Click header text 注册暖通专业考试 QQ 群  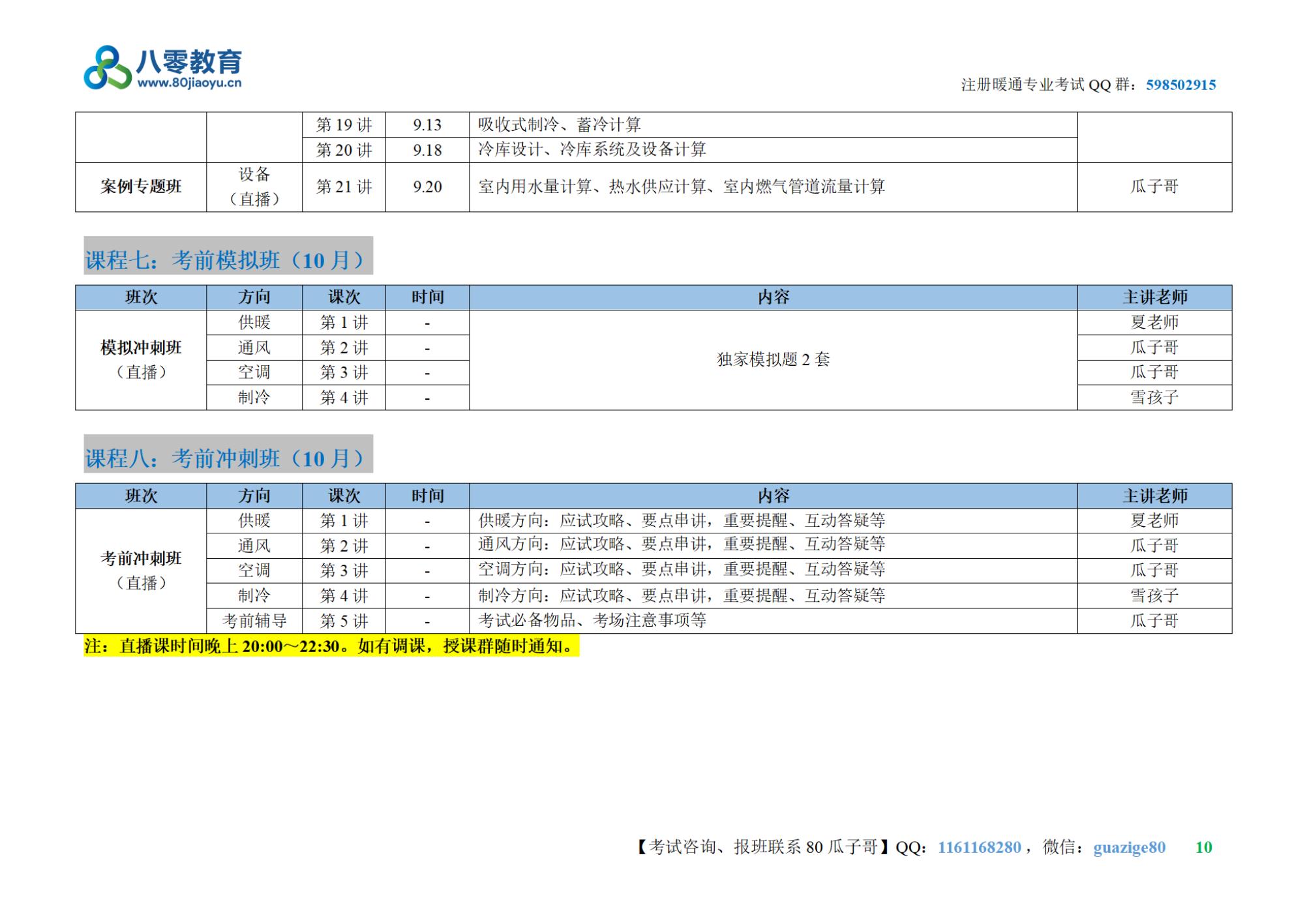coord(1045,85)
